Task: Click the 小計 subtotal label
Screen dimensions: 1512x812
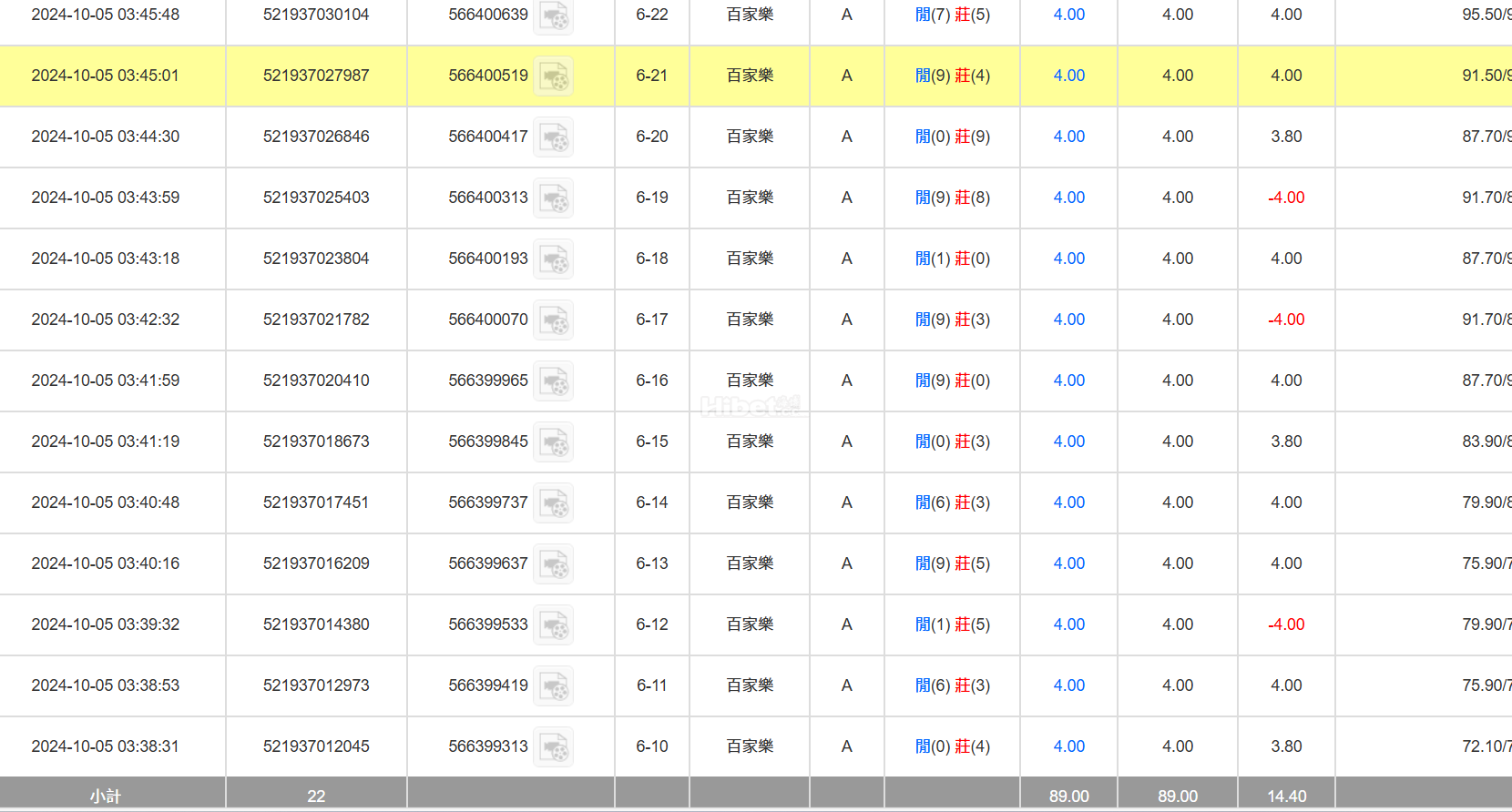Action: (x=106, y=797)
